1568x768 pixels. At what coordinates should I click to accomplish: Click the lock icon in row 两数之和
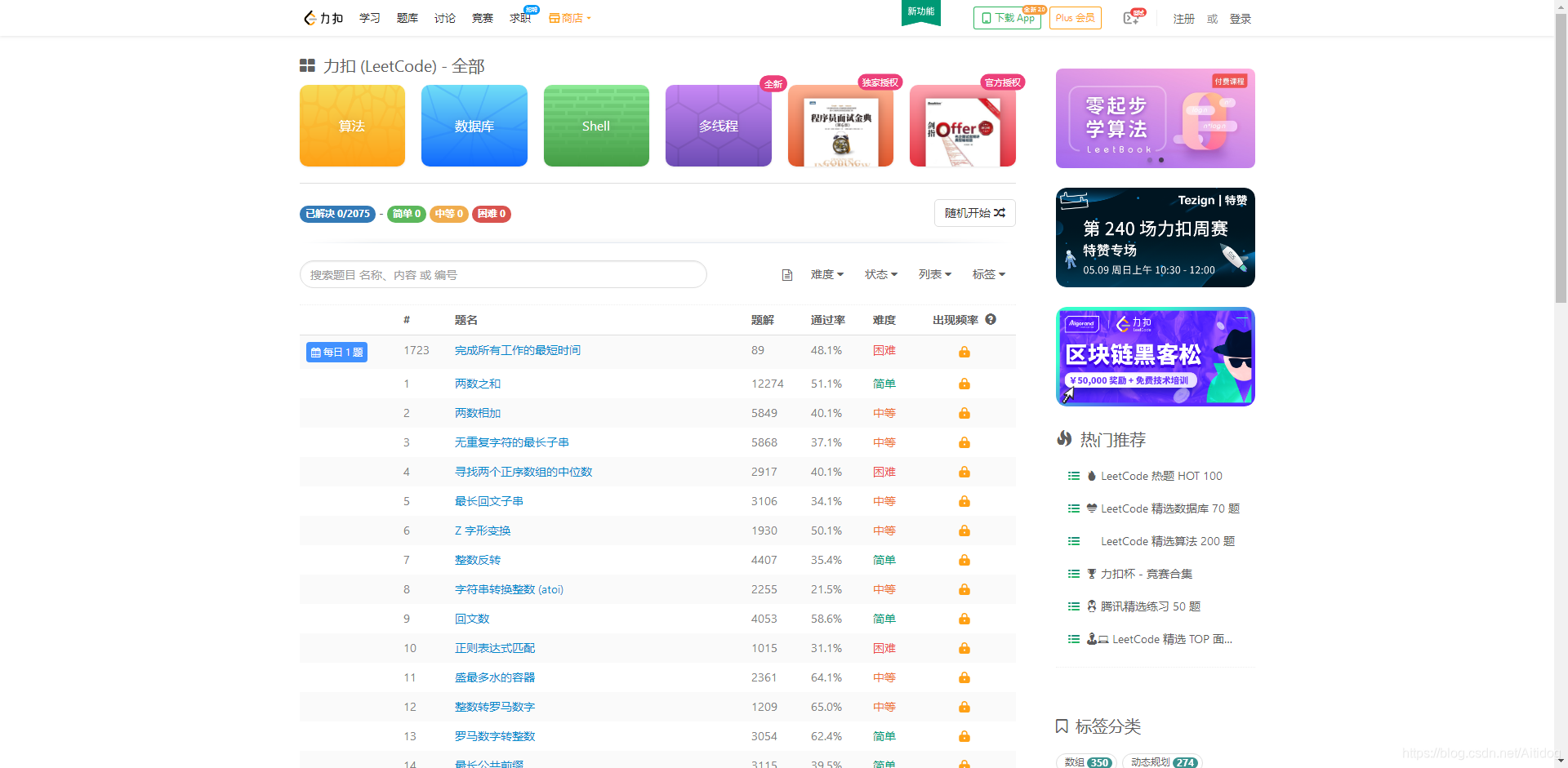point(964,384)
